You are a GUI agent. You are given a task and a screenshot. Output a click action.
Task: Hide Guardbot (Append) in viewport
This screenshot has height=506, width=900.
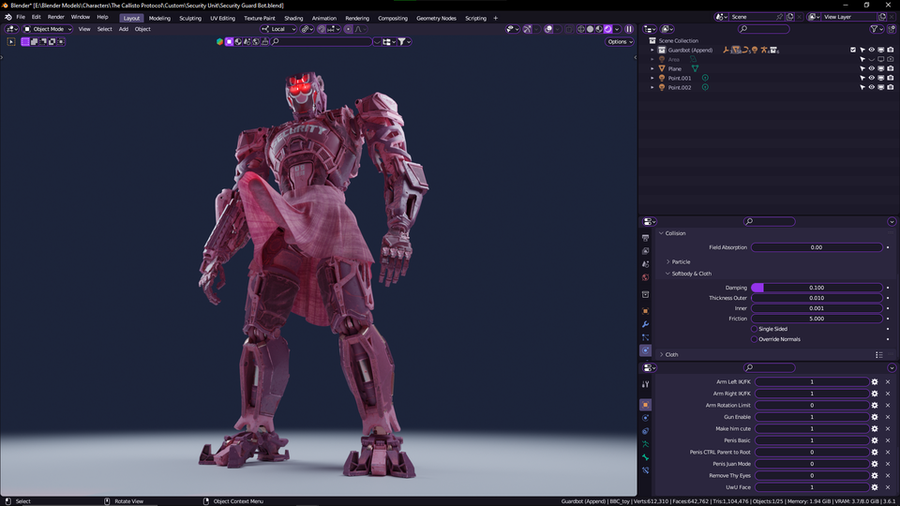871,50
